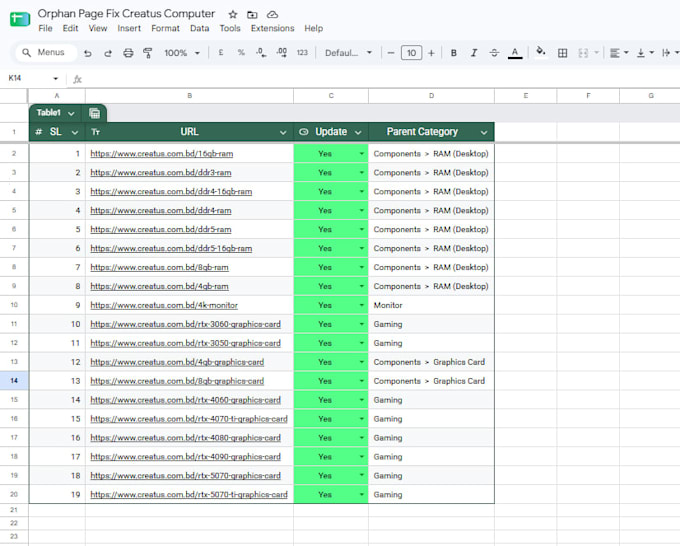The width and height of the screenshot is (680, 546).
Task: Toggle bold formatting
Action: click(454, 53)
